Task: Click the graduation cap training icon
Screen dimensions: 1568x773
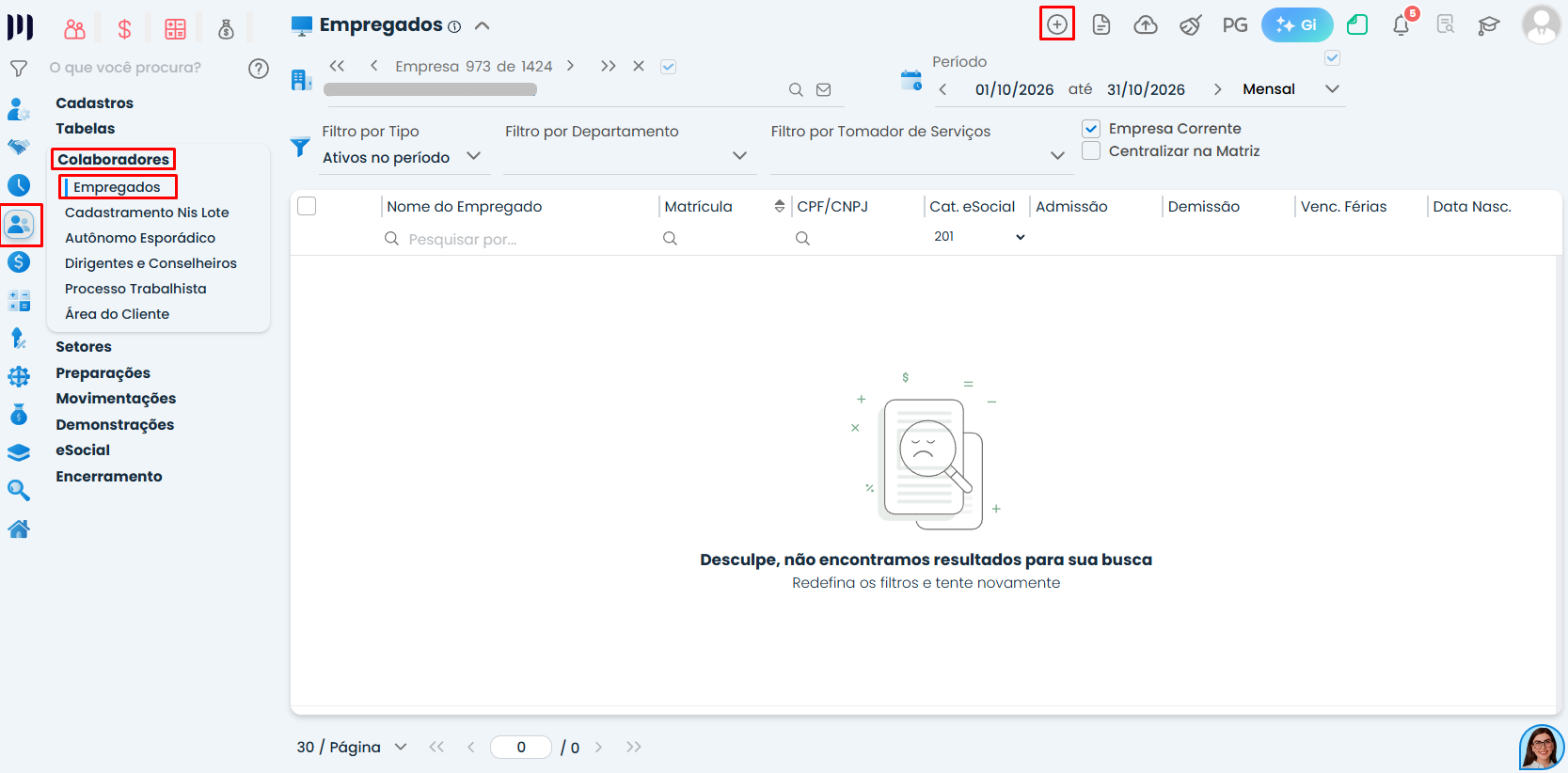Action: point(1488,25)
